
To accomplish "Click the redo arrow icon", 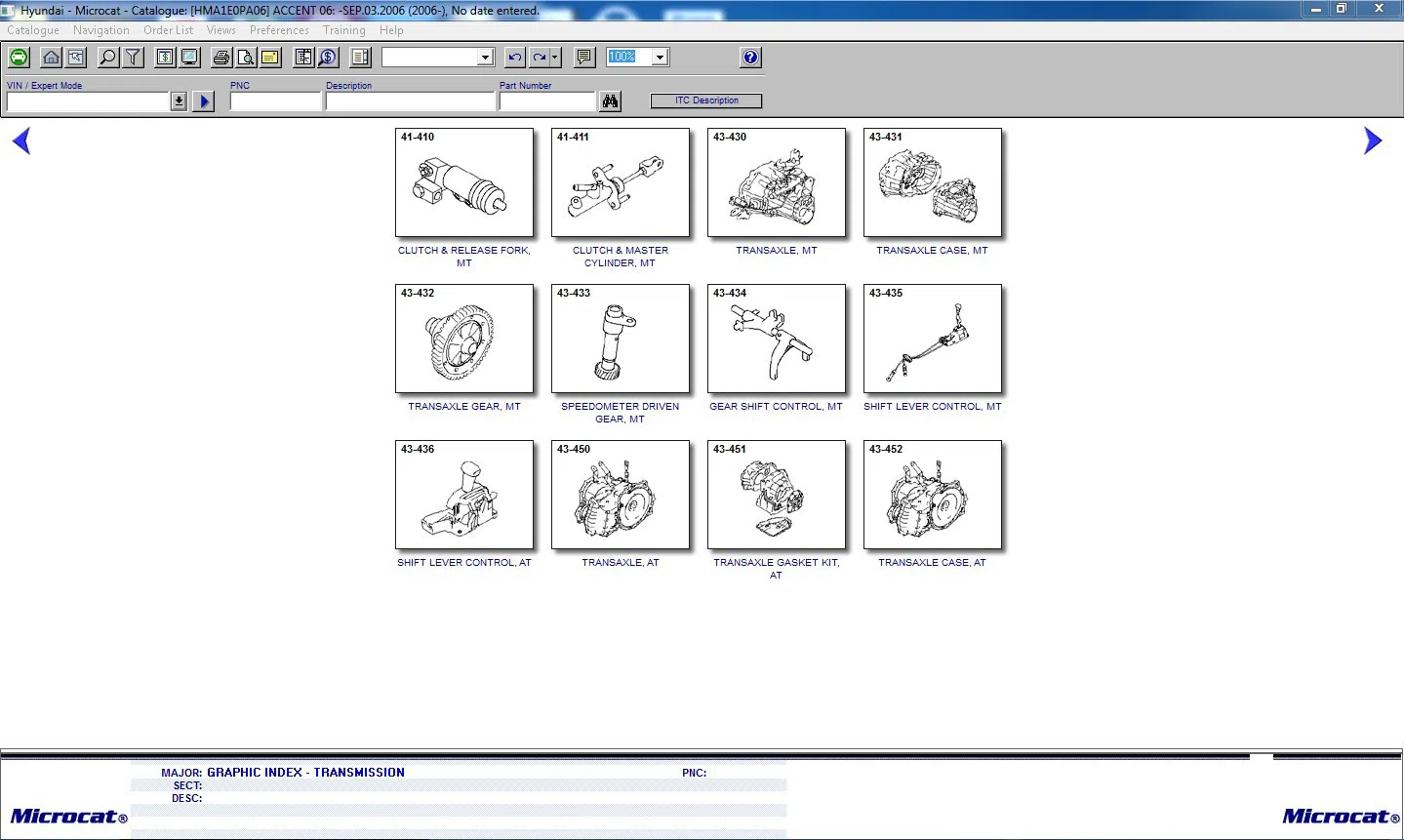I will tap(539, 58).
